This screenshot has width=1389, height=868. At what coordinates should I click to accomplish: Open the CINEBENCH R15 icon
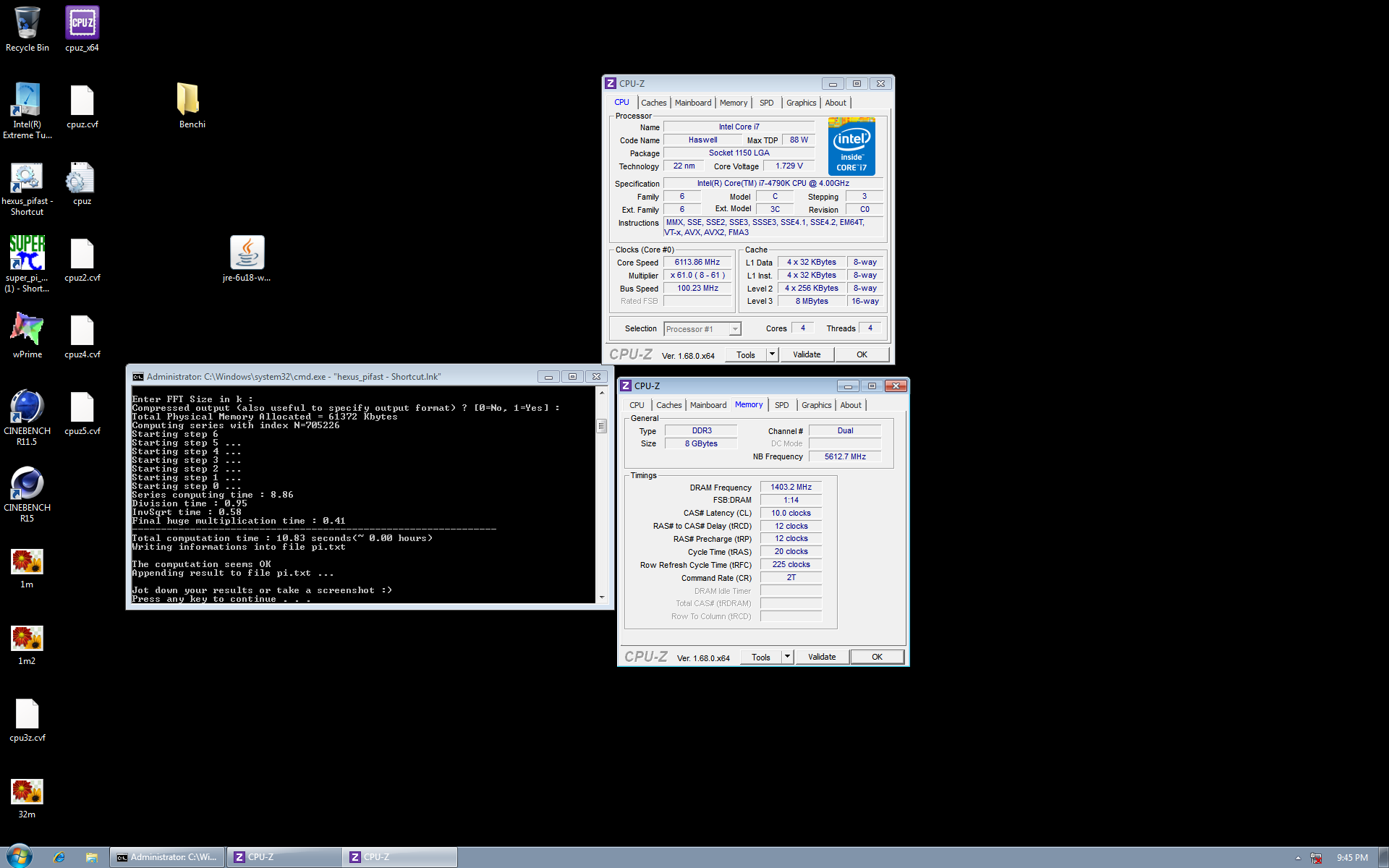[27, 494]
